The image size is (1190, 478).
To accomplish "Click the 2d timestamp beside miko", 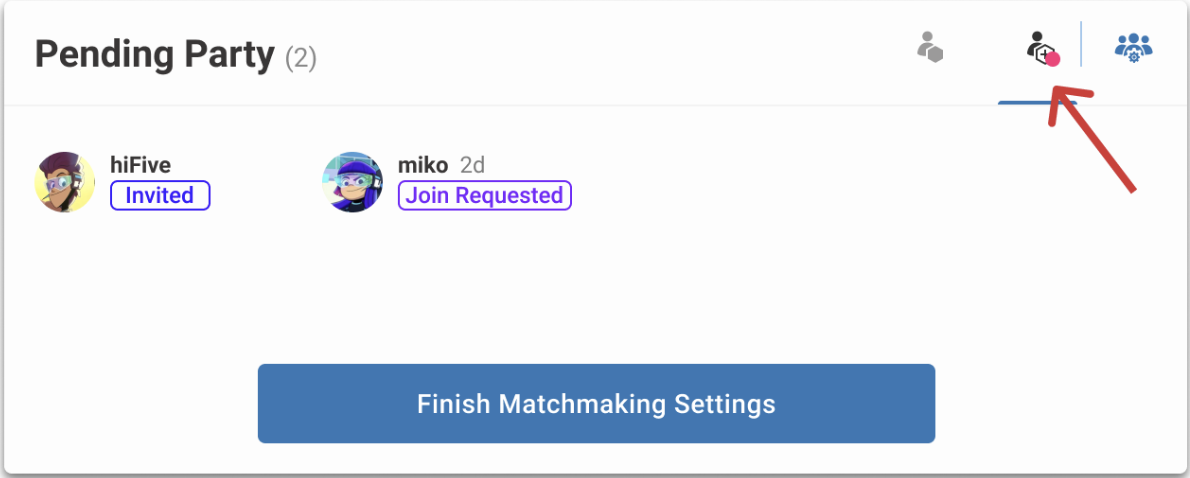I will point(472,165).
